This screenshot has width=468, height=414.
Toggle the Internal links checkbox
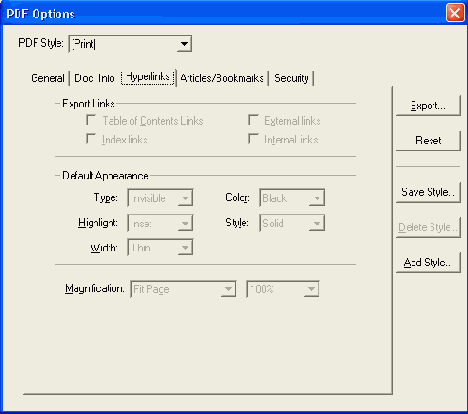tap(253, 139)
